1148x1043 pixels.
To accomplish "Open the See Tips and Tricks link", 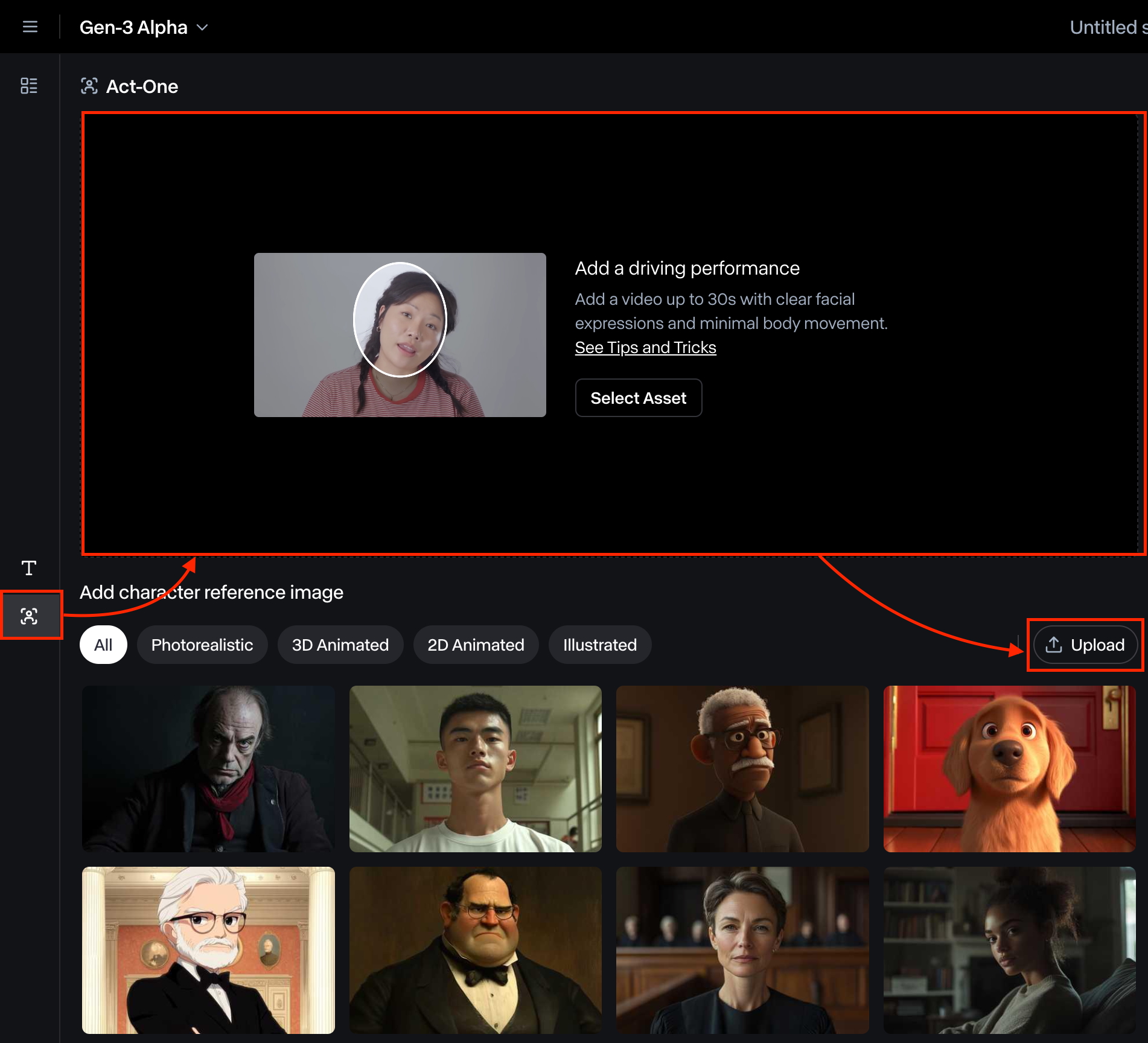I will 645,348.
